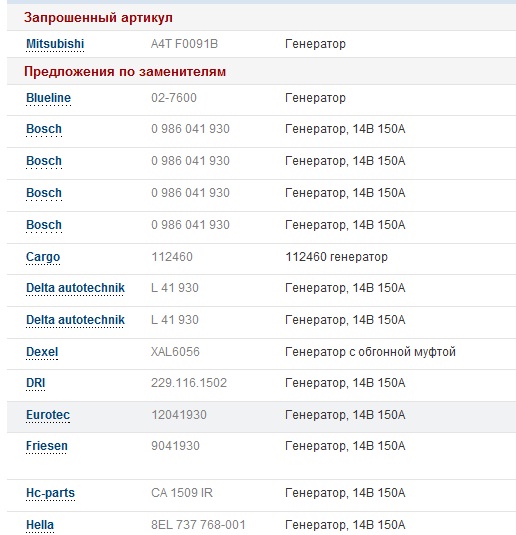Viewport: 516px width, 535px height.
Task: Select Cargo article number 112460
Action: coord(172,257)
